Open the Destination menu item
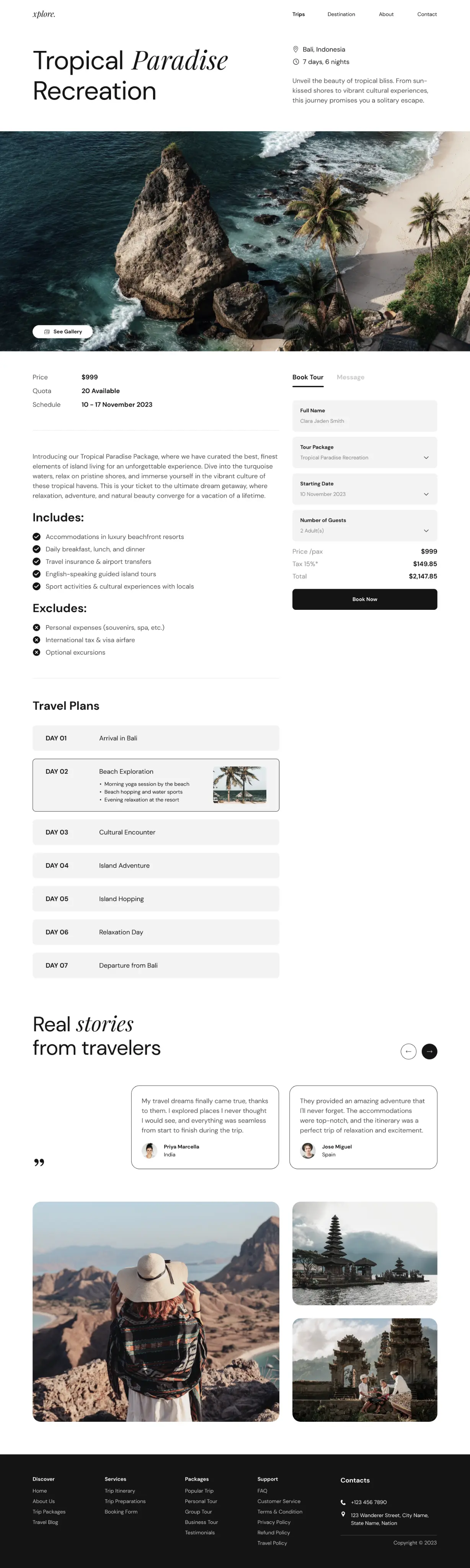470x1568 pixels. click(341, 15)
